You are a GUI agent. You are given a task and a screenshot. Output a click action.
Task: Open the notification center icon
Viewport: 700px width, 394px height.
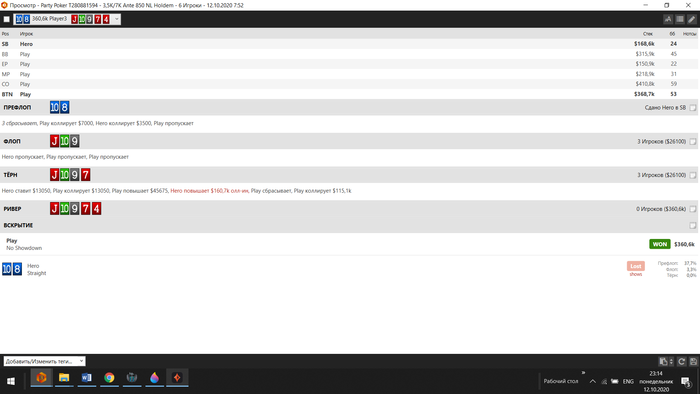pyautogui.click(x=686, y=382)
